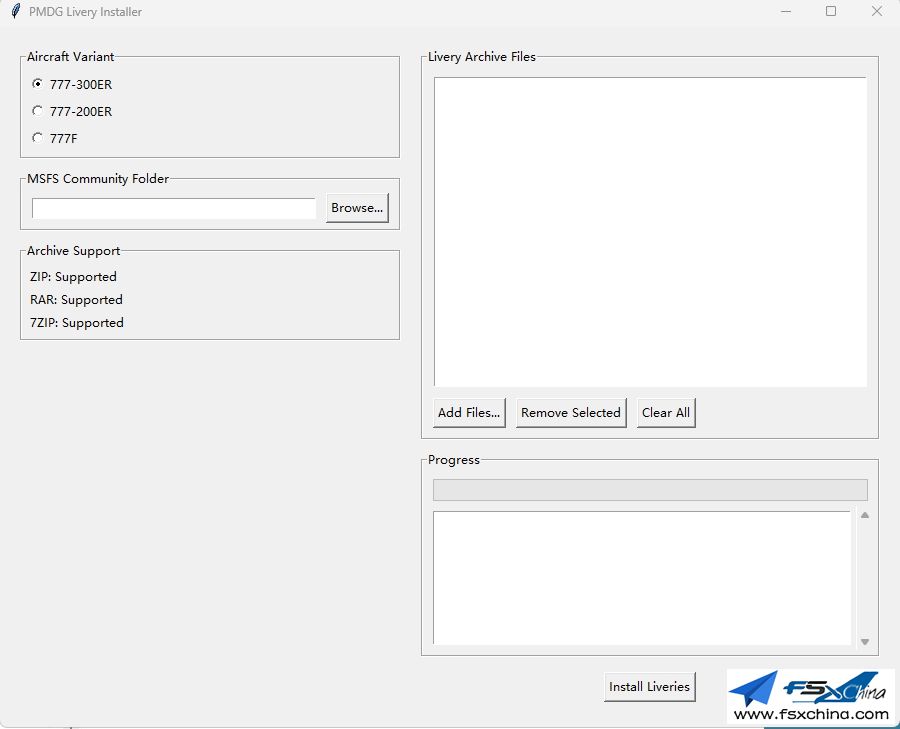This screenshot has width=900, height=729.
Task: Maximize the PMDG Livery Installer window
Action: [x=831, y=11]
